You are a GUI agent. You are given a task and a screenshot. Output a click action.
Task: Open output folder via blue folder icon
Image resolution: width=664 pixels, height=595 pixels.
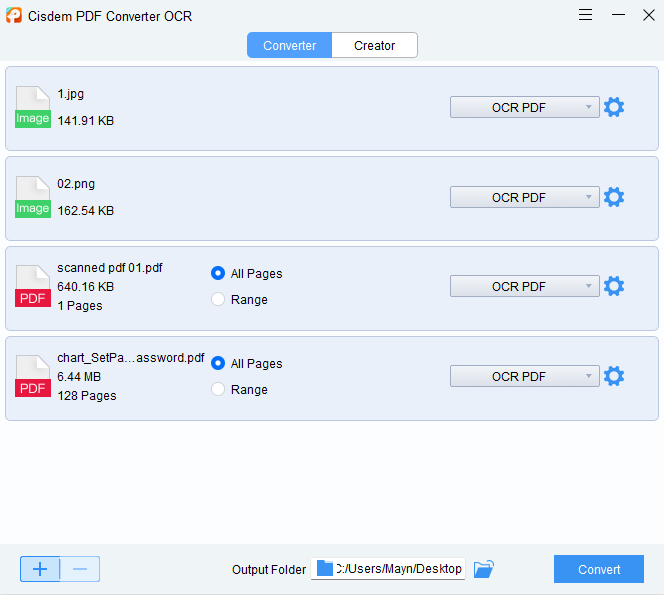click(484, 569)
